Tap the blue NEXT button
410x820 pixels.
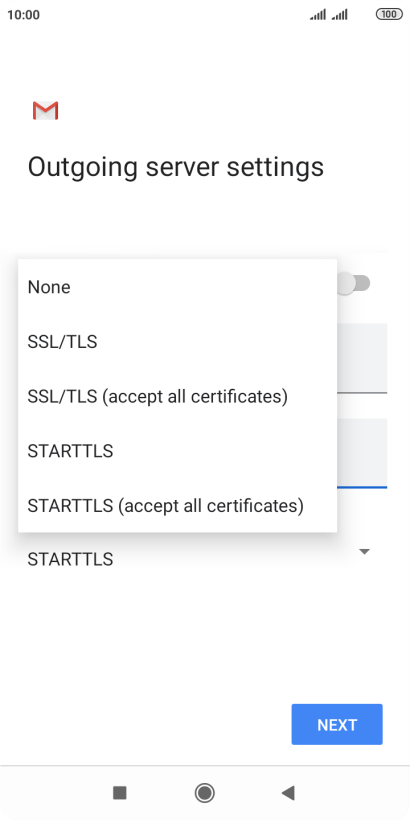(x=337, y=724)
